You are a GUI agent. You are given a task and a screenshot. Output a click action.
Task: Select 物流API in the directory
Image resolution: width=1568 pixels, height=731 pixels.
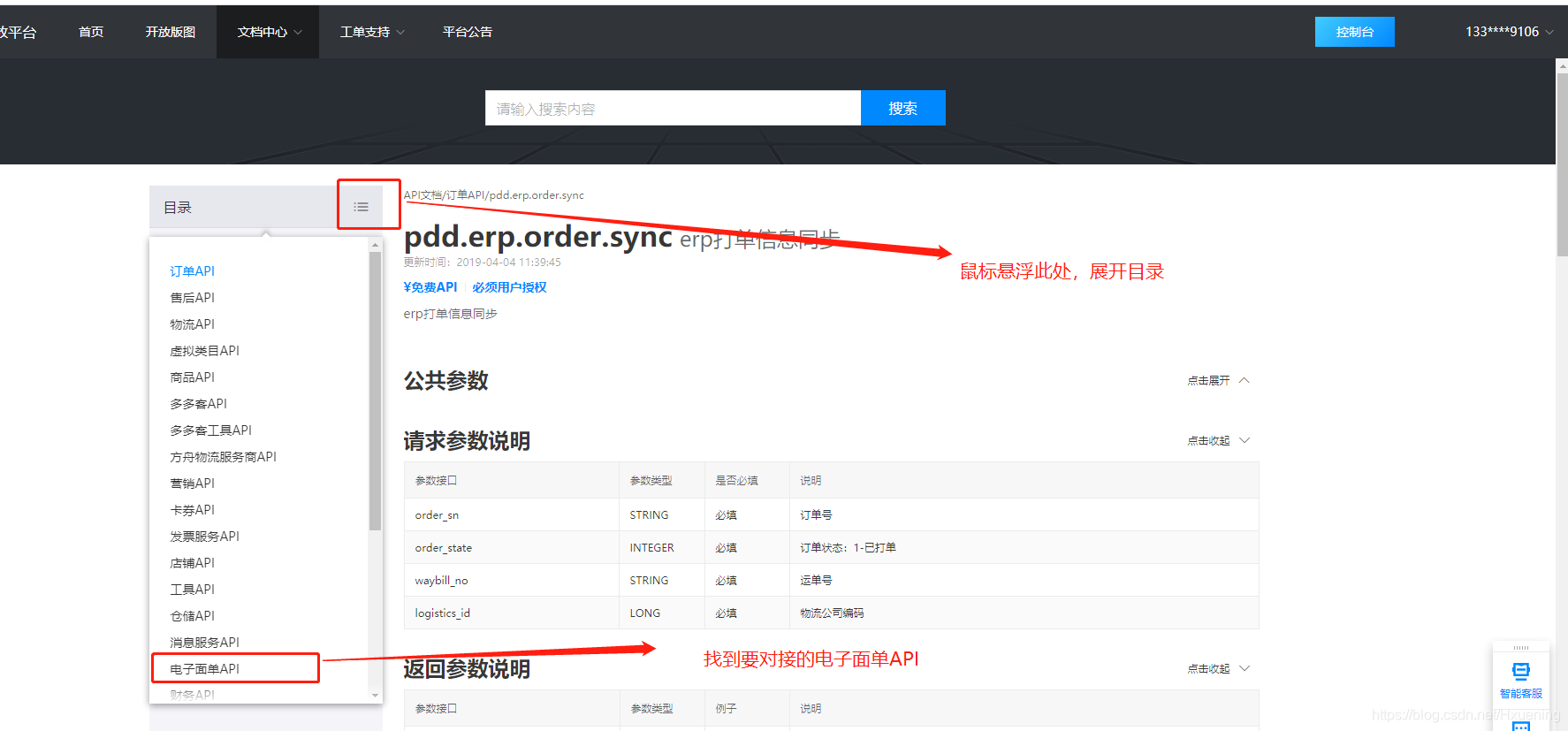click(192, 324)
